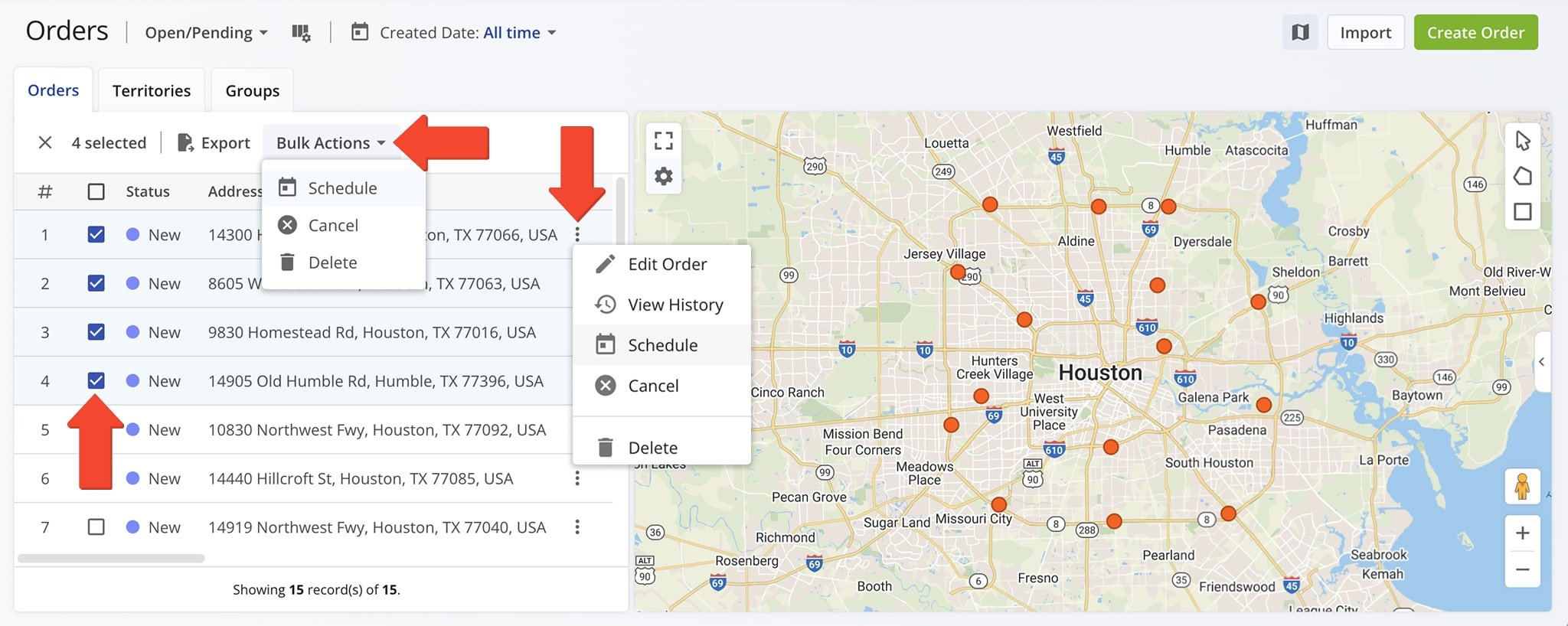Click the orange map marker near Jersey Village
Viewport: 1568px width, 626px height.
957,272
